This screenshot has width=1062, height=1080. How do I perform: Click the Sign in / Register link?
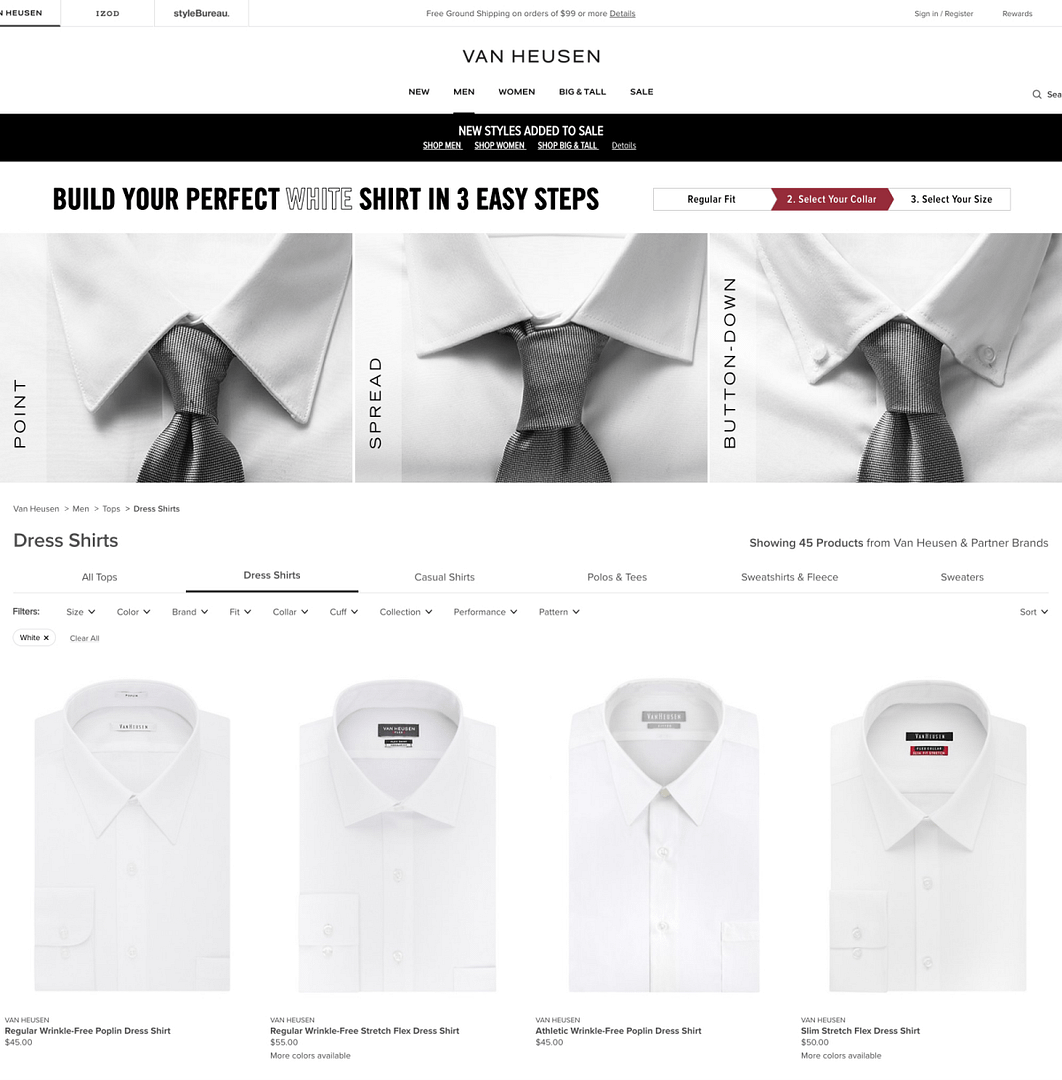pyautogui.click(x=944, y=14)
